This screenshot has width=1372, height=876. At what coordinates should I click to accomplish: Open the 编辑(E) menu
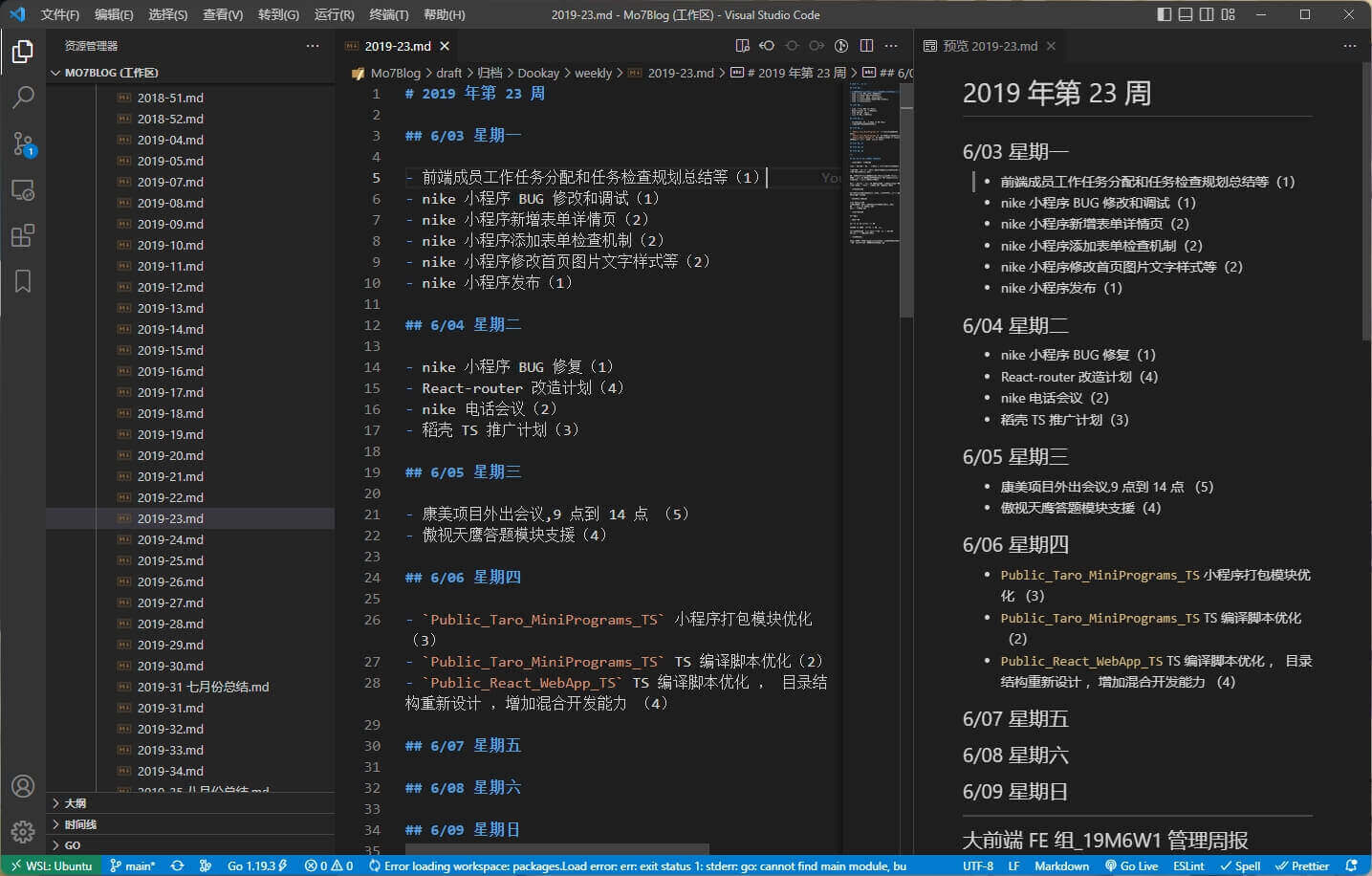114,14
